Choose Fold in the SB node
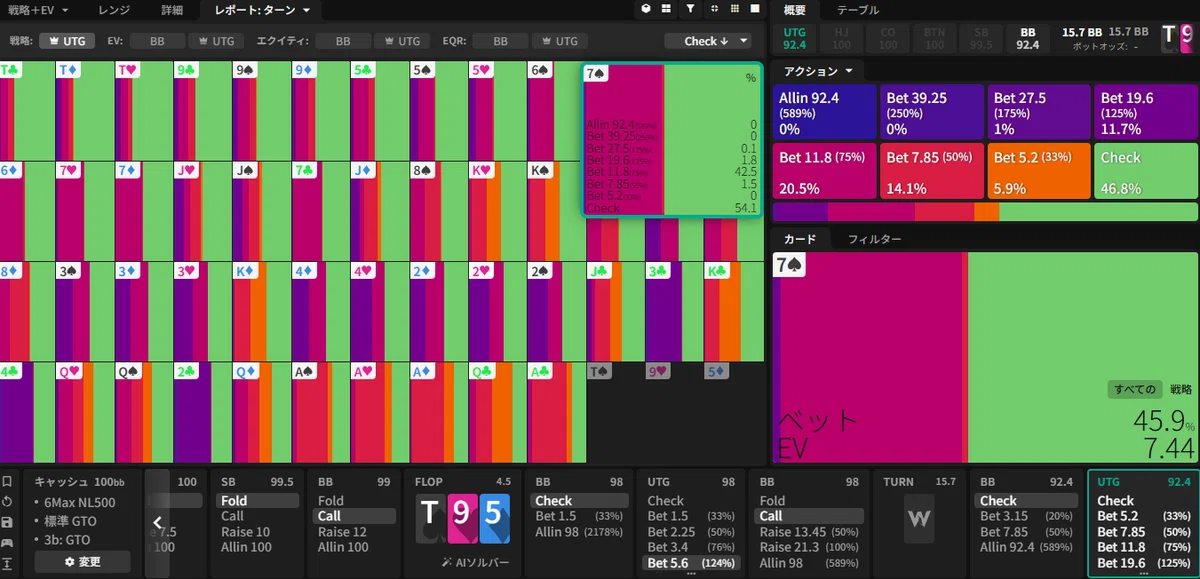This screenshot has width=1200, height=579. [x=258, y=501]
